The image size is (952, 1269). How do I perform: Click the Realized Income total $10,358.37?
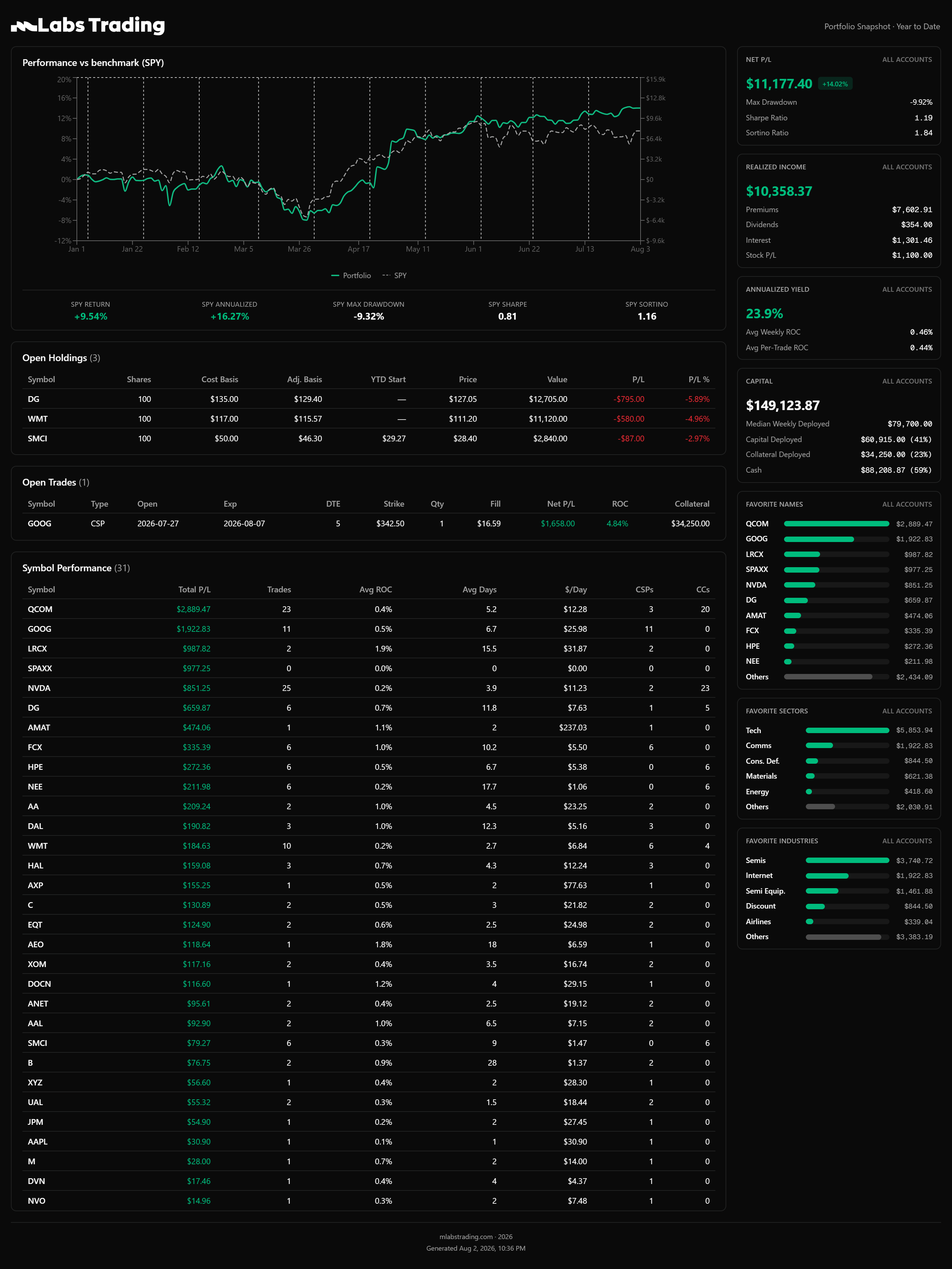(779, 191)
